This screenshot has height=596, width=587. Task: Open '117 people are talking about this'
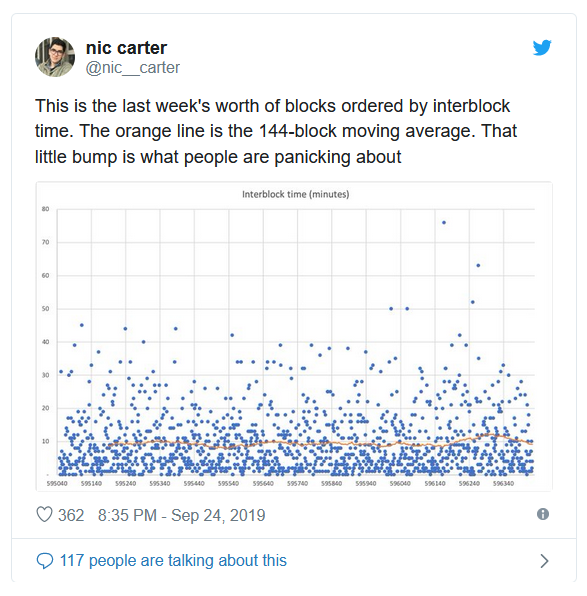[173, 561]
